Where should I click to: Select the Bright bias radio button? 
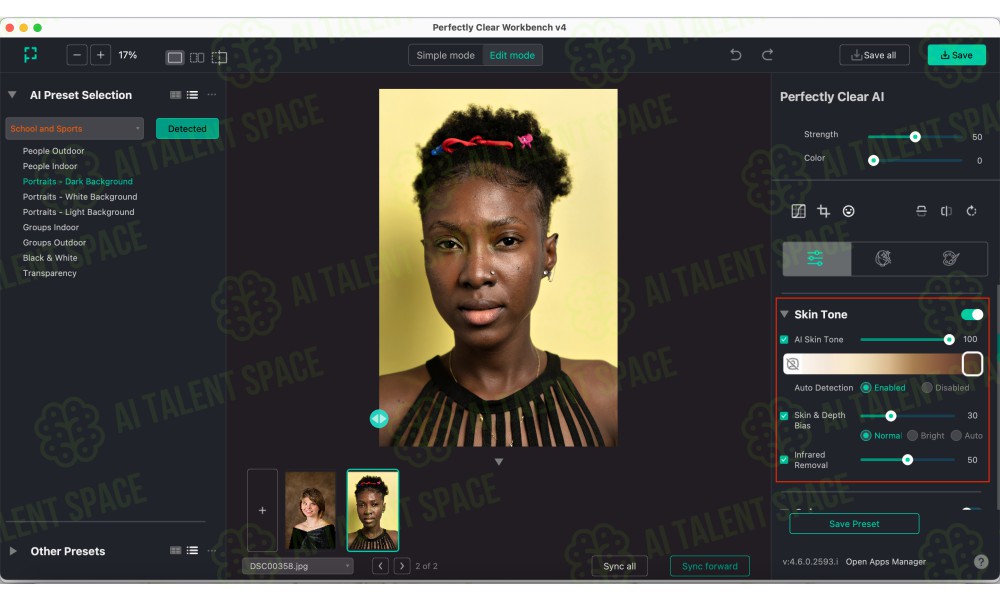click(912, 435)
